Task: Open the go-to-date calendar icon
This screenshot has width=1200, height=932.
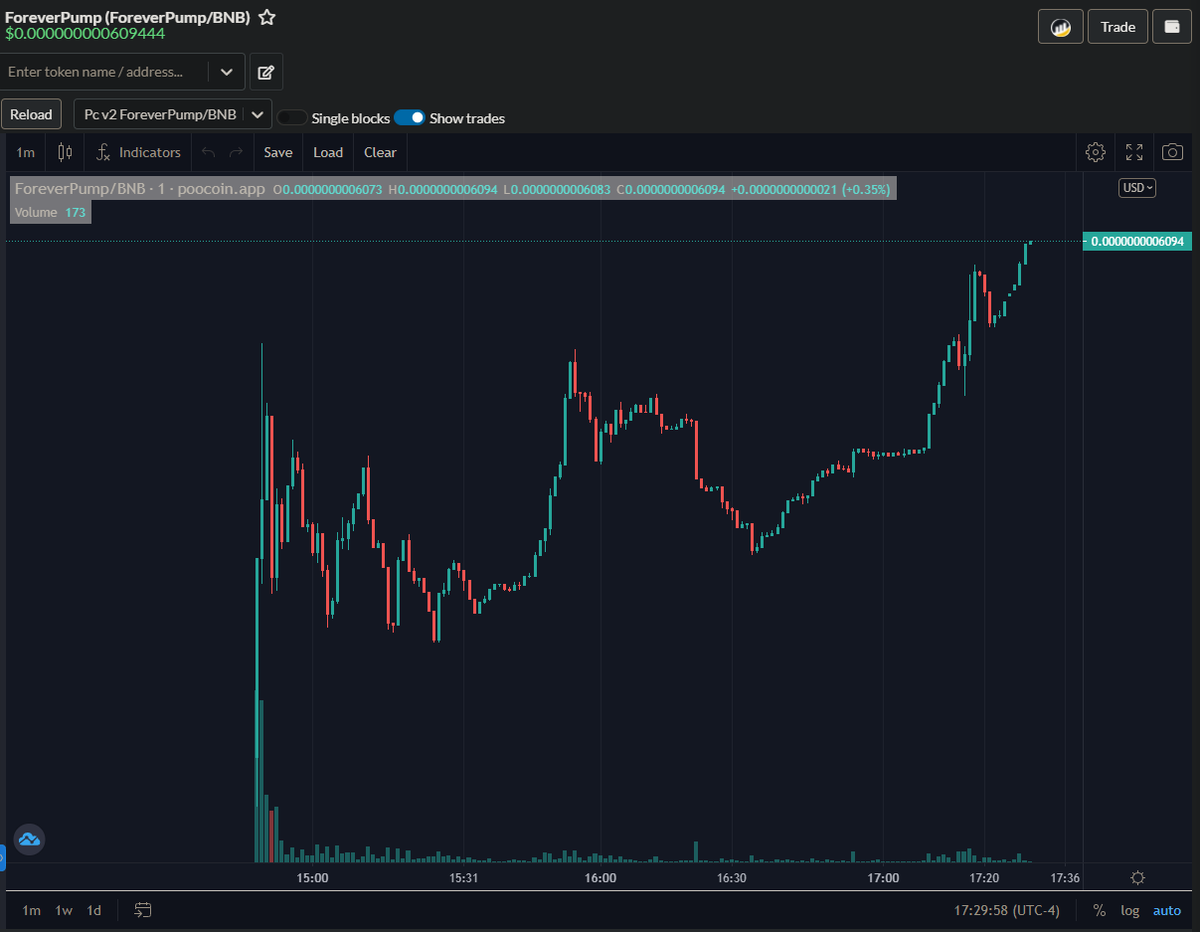Action: [143, 910]
